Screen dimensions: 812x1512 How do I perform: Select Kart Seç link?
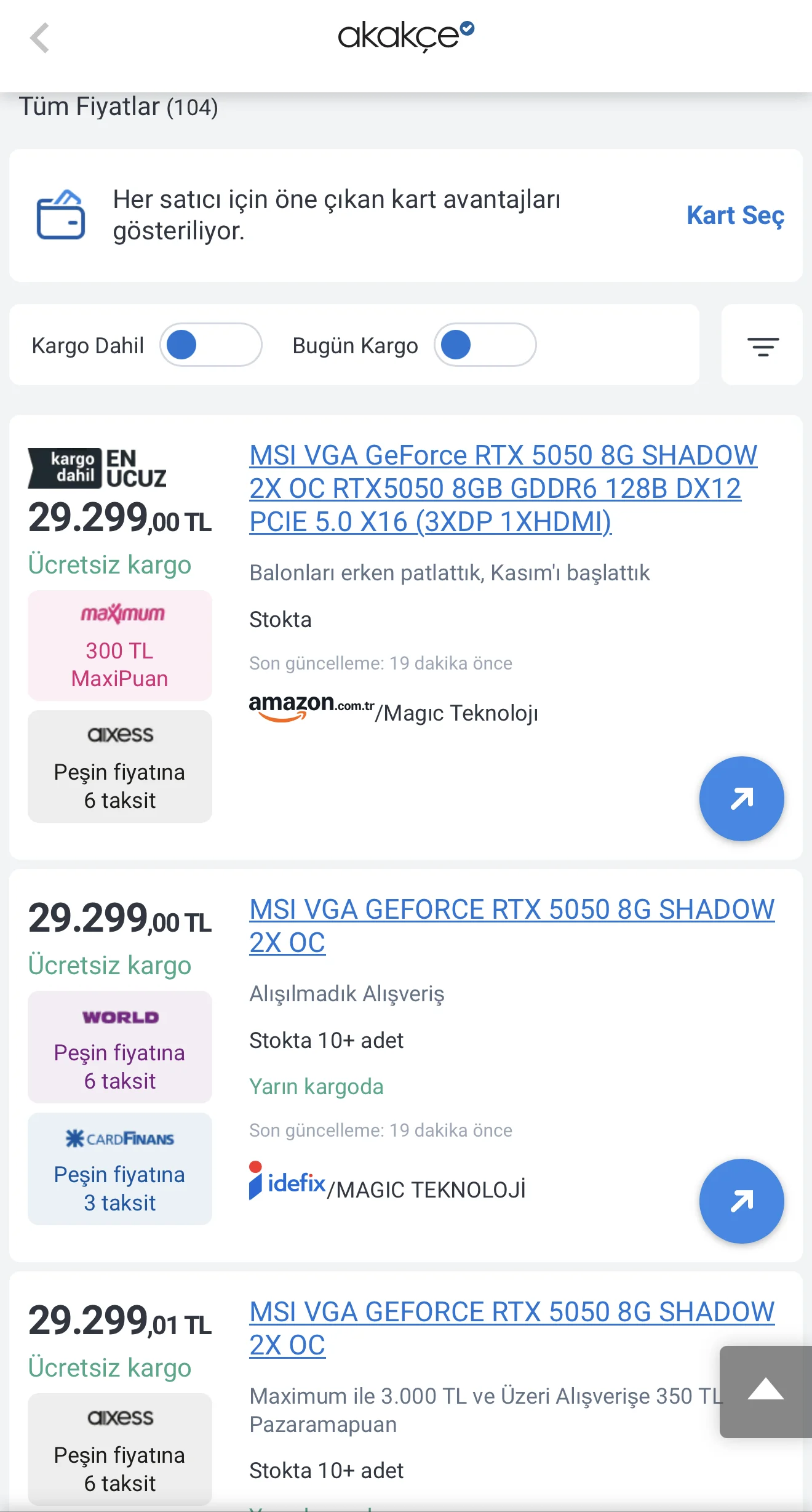click(x=735, y=215)
